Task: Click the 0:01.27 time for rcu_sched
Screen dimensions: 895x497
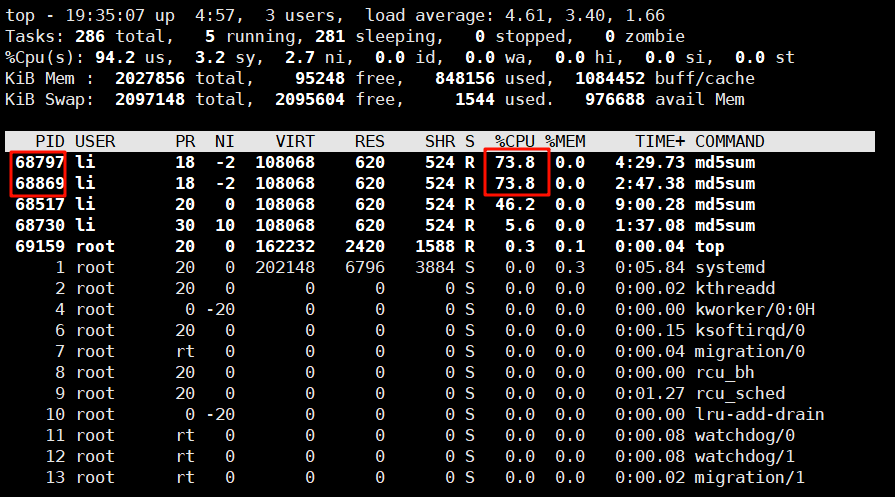Action: tap(650, 394)
